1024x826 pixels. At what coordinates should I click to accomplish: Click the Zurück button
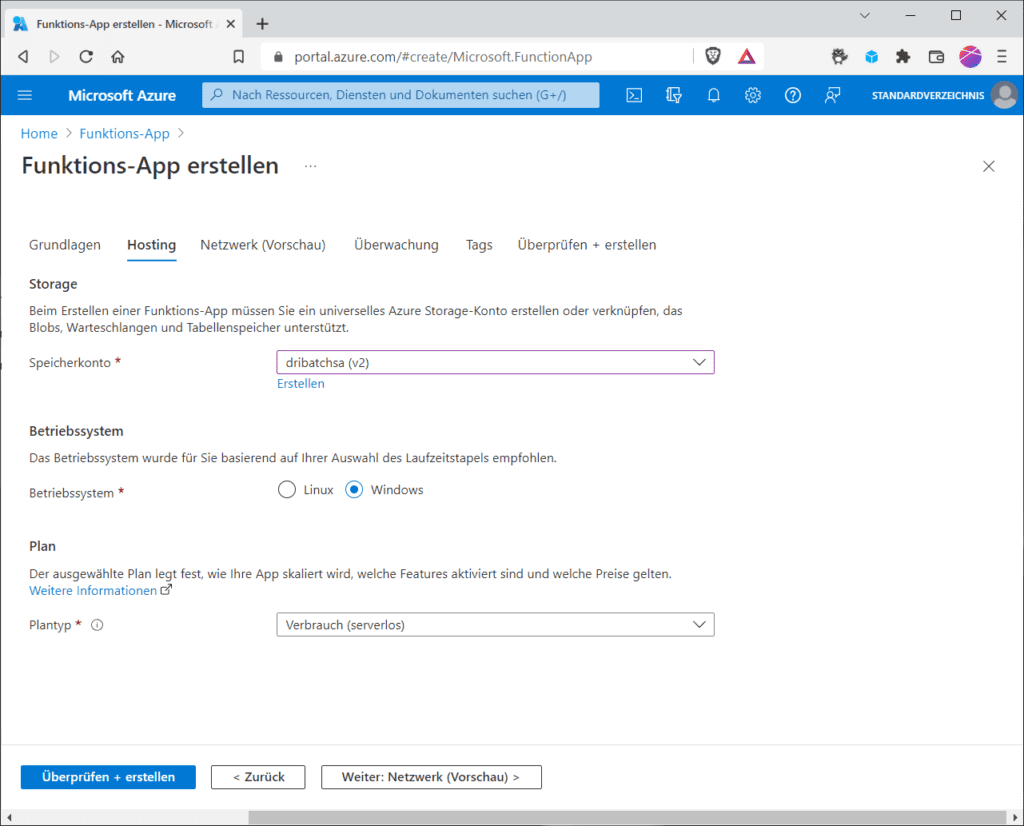coord(258,777)
